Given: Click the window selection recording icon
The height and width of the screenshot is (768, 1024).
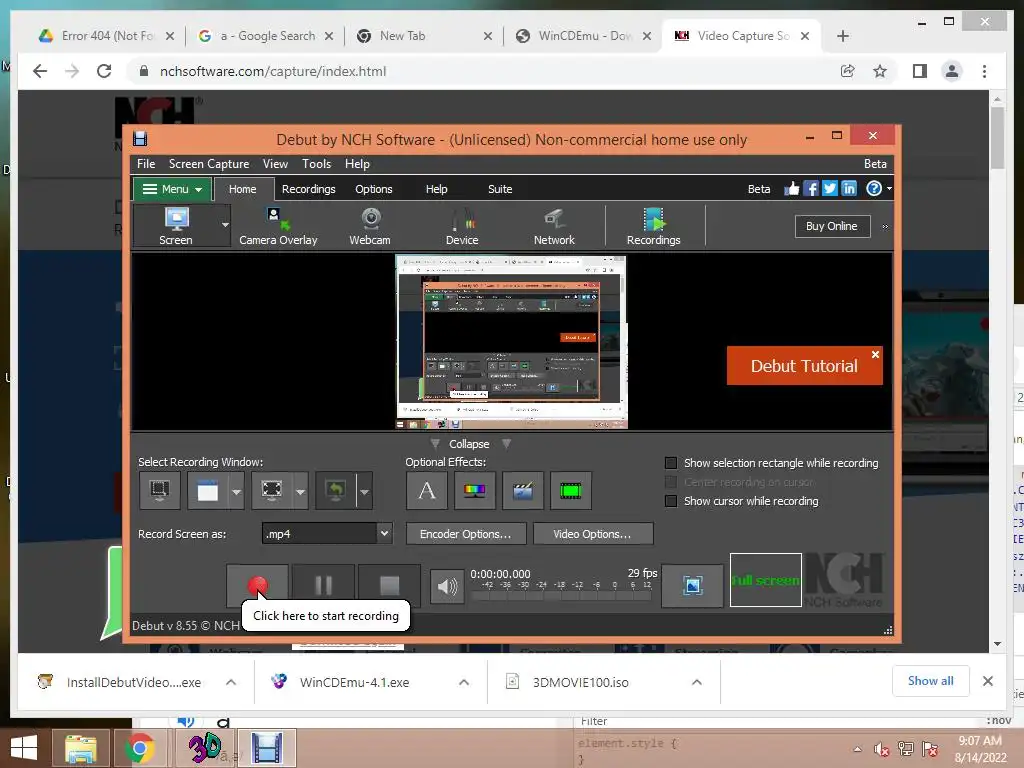Looking at the screenshot, I should [208, 490].
